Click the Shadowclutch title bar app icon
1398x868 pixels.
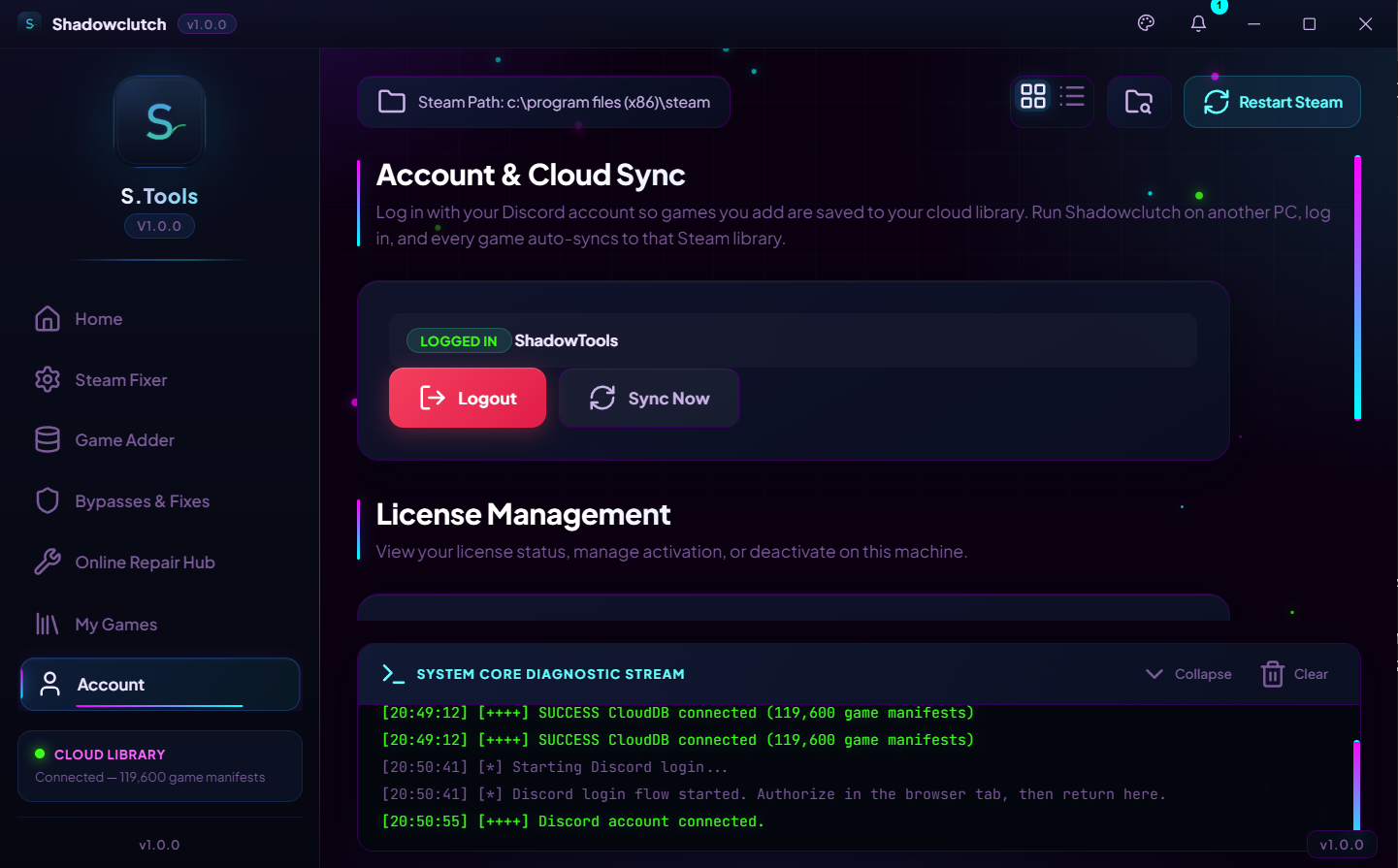coord(30,23)
